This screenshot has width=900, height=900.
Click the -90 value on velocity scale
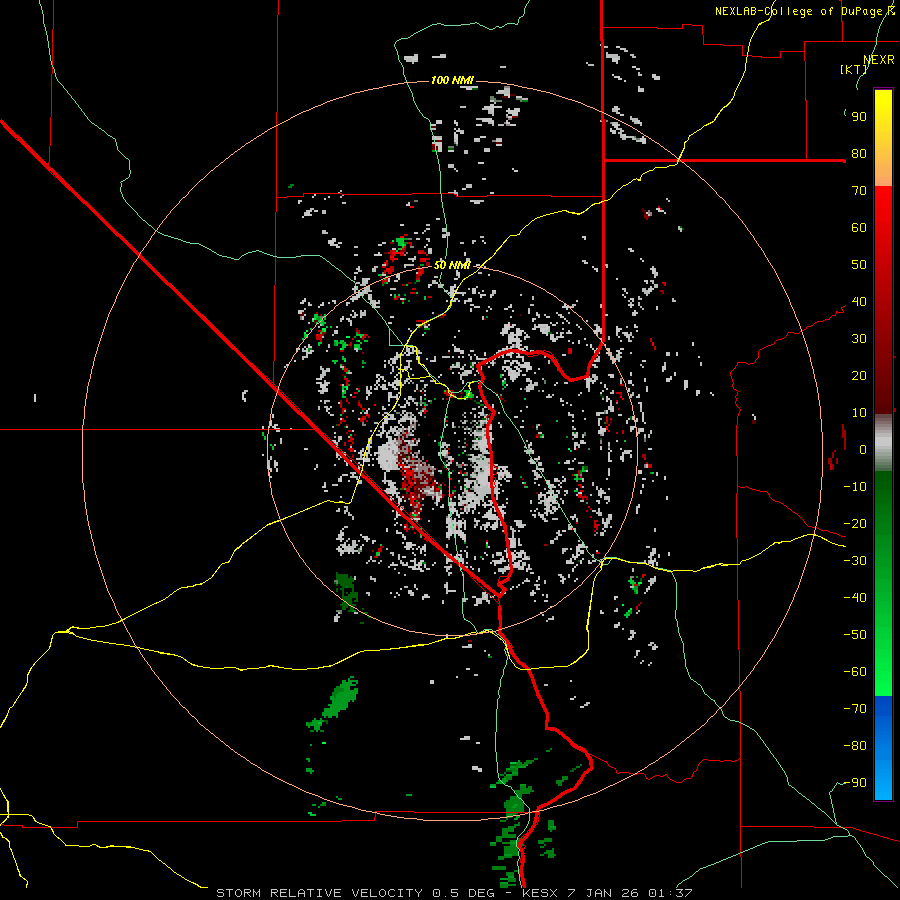click(855, 783)
